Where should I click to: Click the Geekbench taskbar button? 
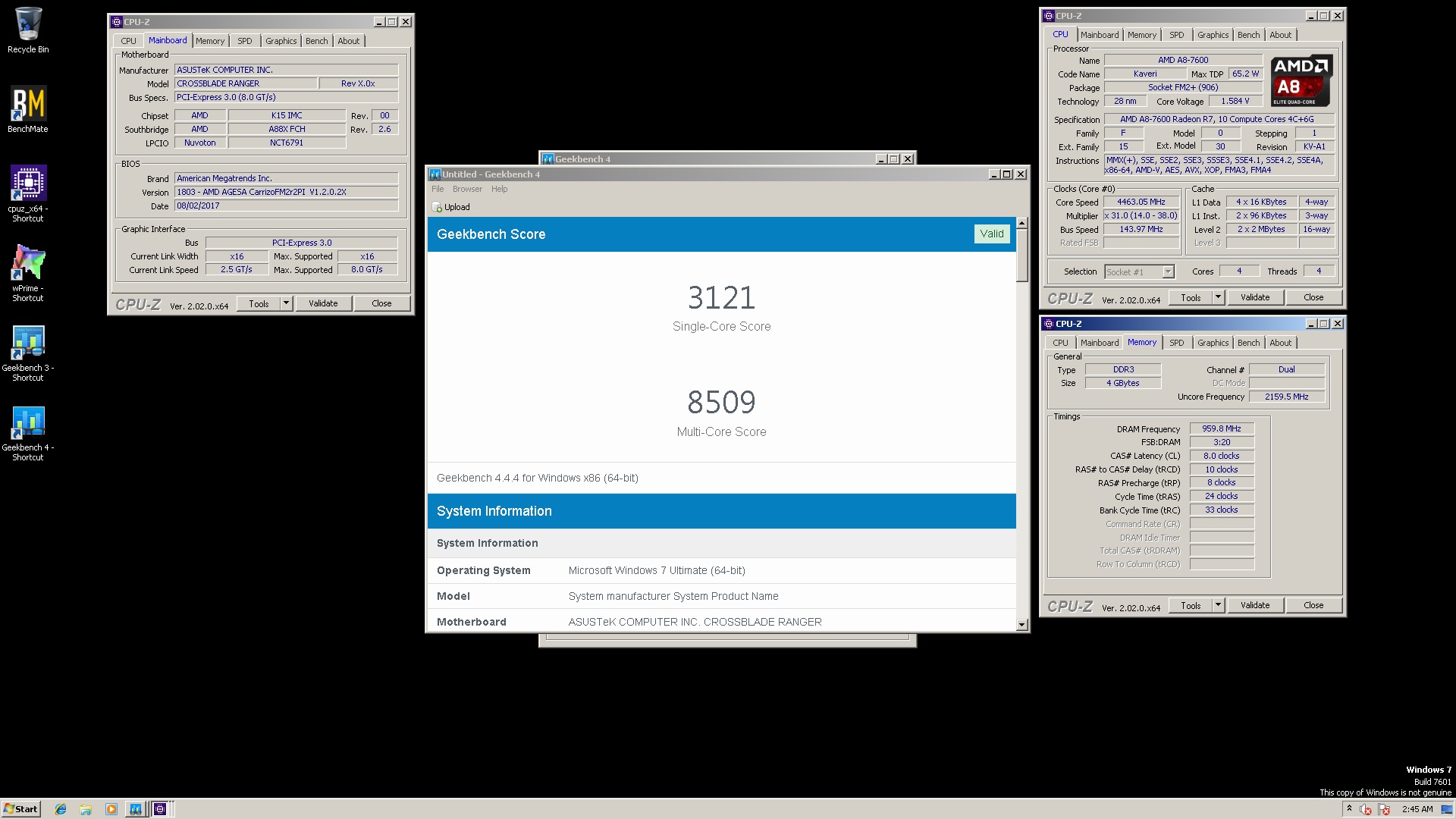[135, 809]
